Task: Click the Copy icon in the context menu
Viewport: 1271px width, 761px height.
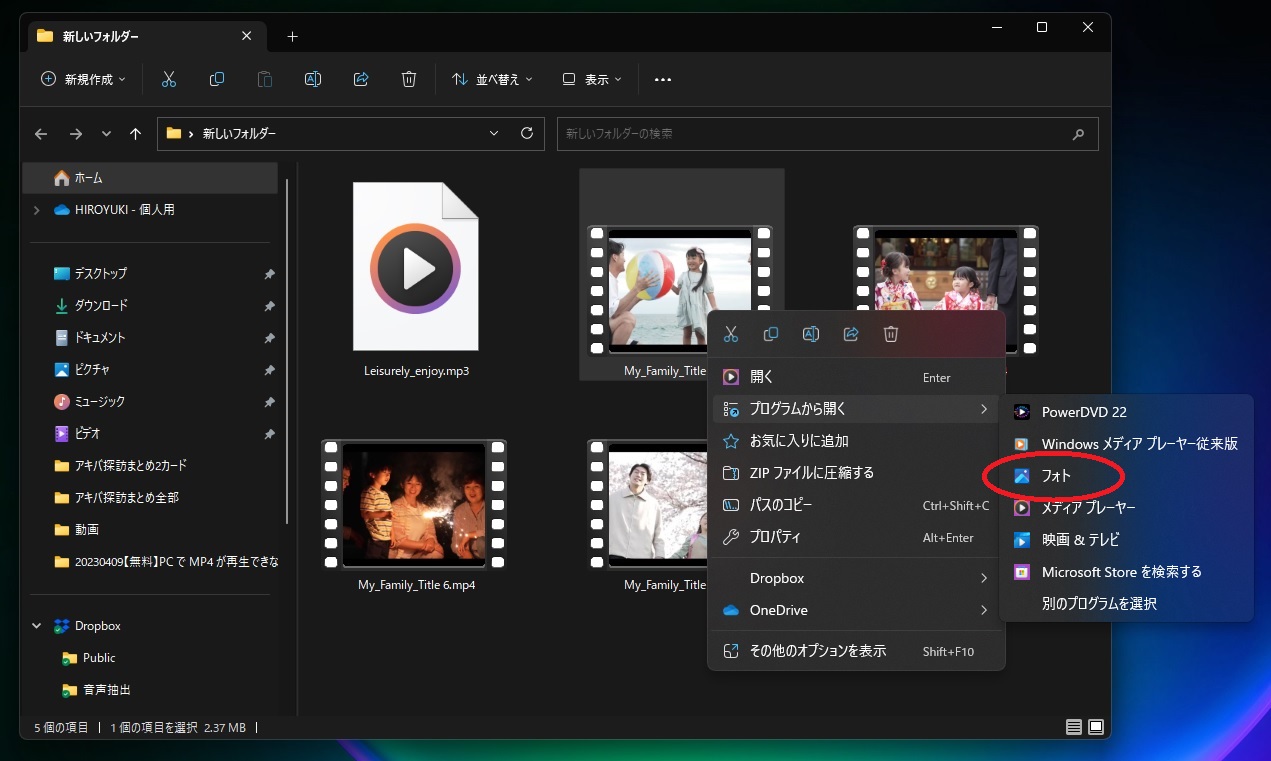Action: tap(771, 334)
